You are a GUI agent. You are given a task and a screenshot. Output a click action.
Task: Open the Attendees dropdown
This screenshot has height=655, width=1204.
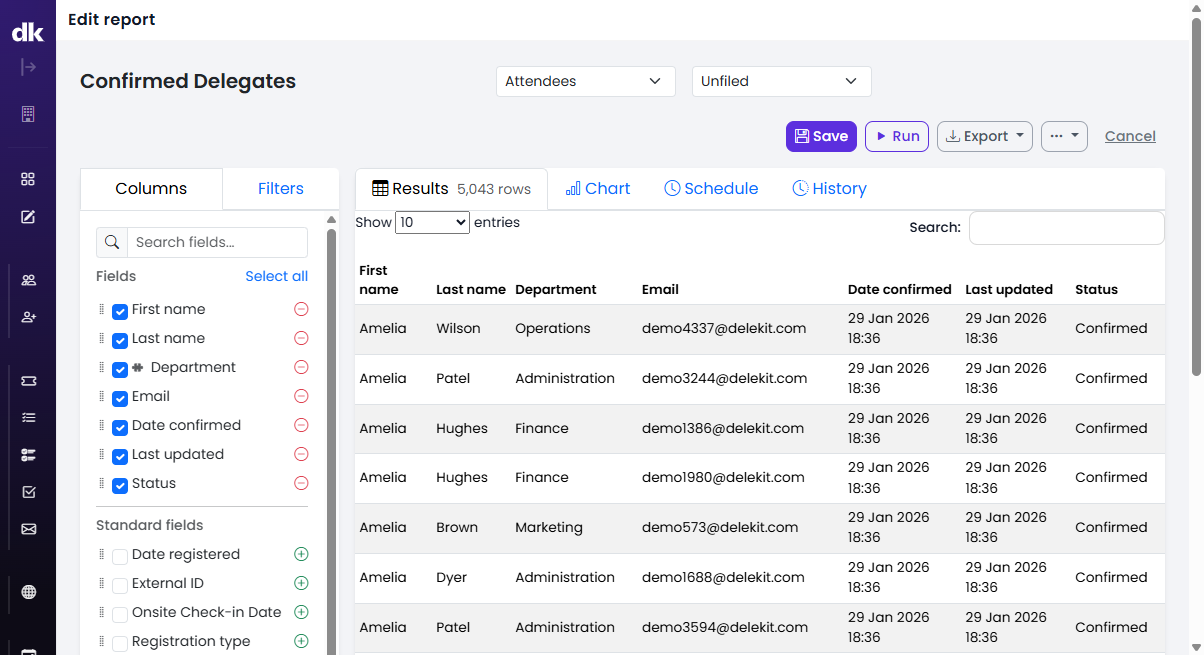[x=586, y=81]
